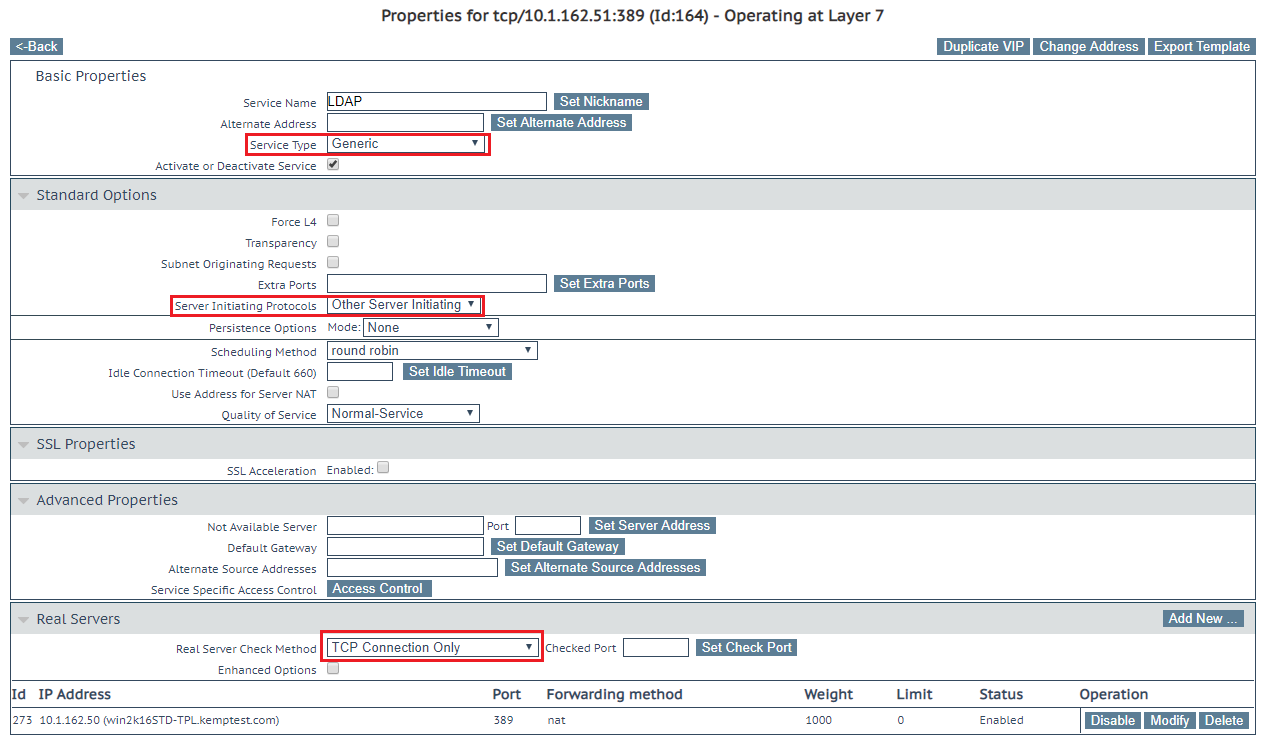Click Set Server Address button
This screenshot has height=747, width=1267.
(x=652, y=526)
